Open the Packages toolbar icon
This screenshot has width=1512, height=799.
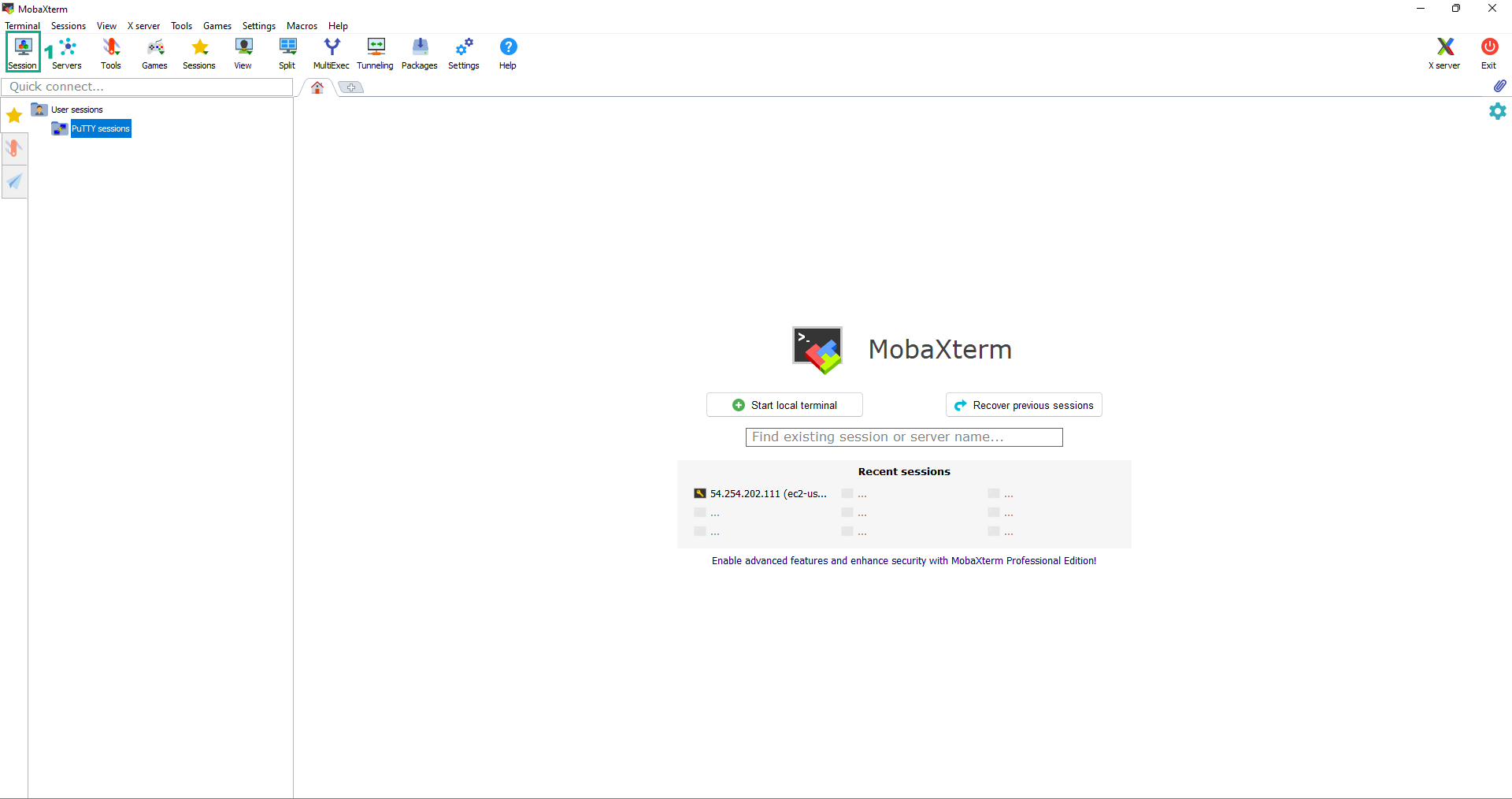420,53
